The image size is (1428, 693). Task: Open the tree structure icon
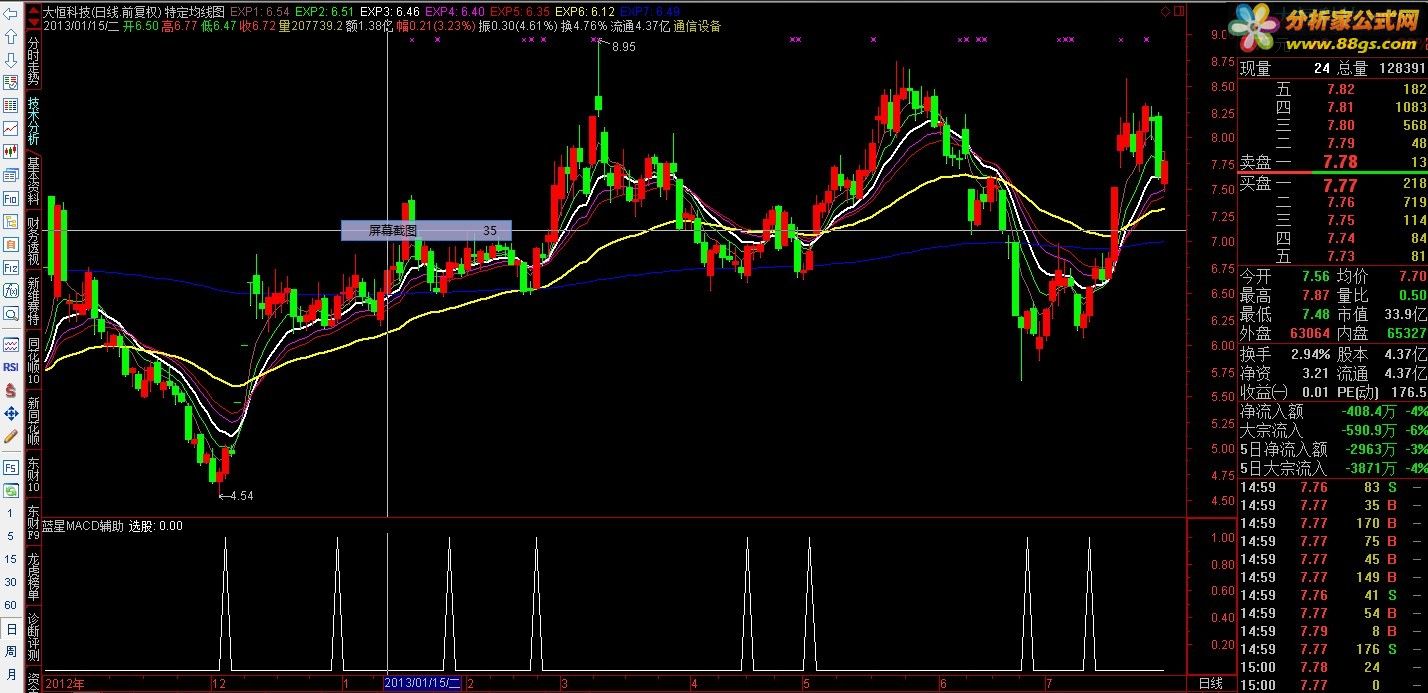11,221
